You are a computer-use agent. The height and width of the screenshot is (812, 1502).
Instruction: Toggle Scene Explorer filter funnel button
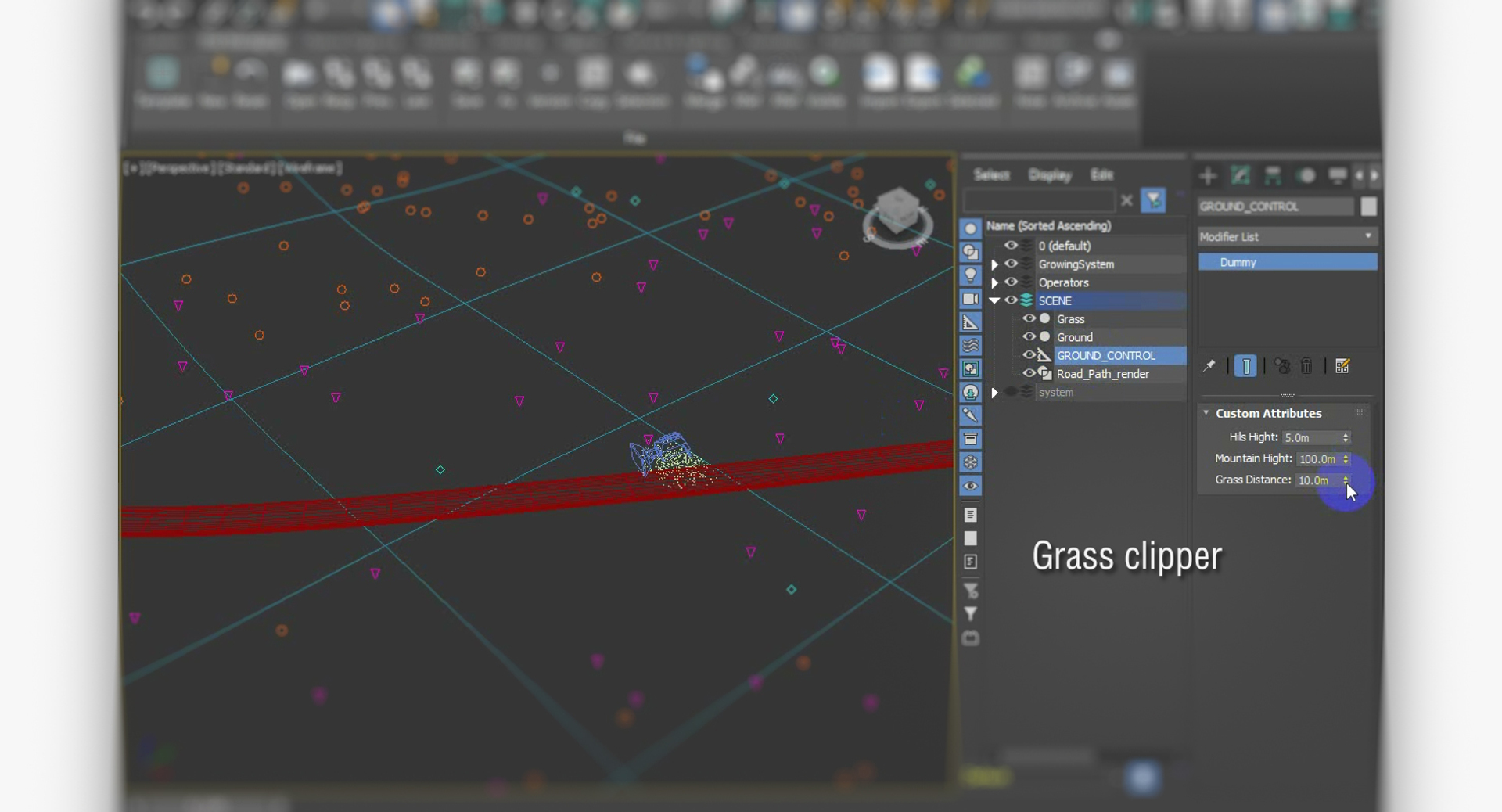point(1153,200)
